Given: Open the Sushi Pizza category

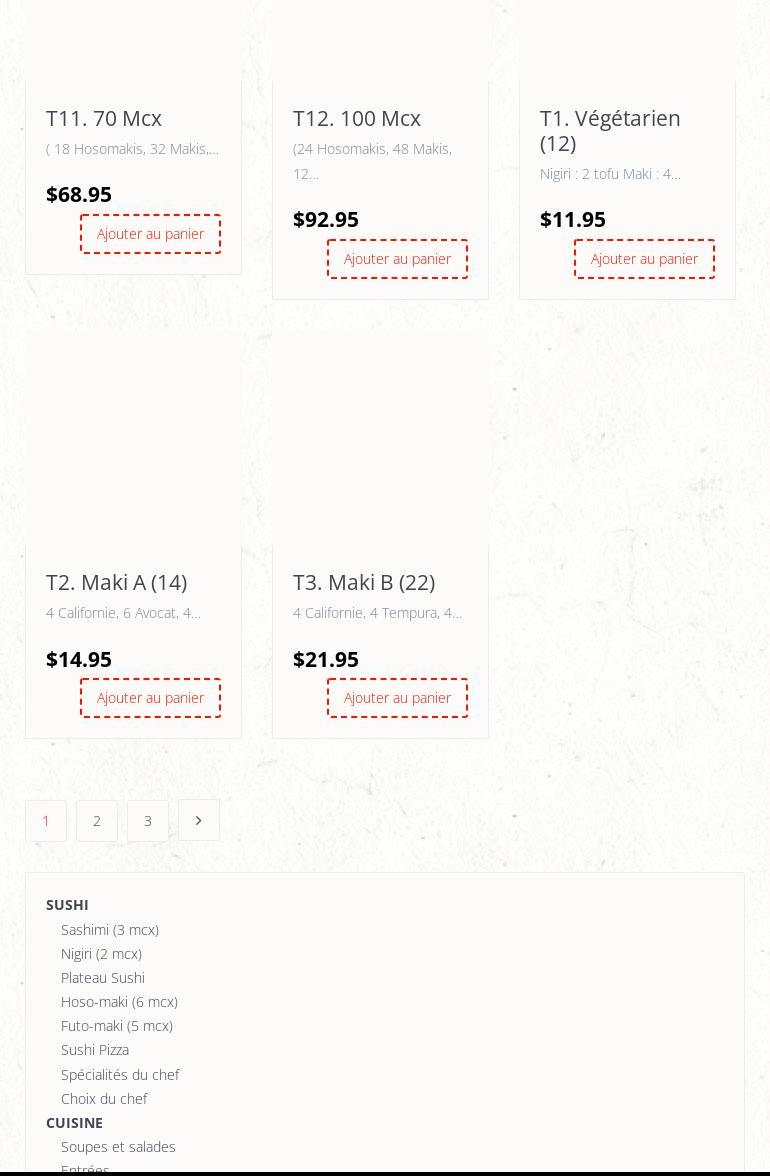Looking at the screenshot, I should click(95, 1050).
